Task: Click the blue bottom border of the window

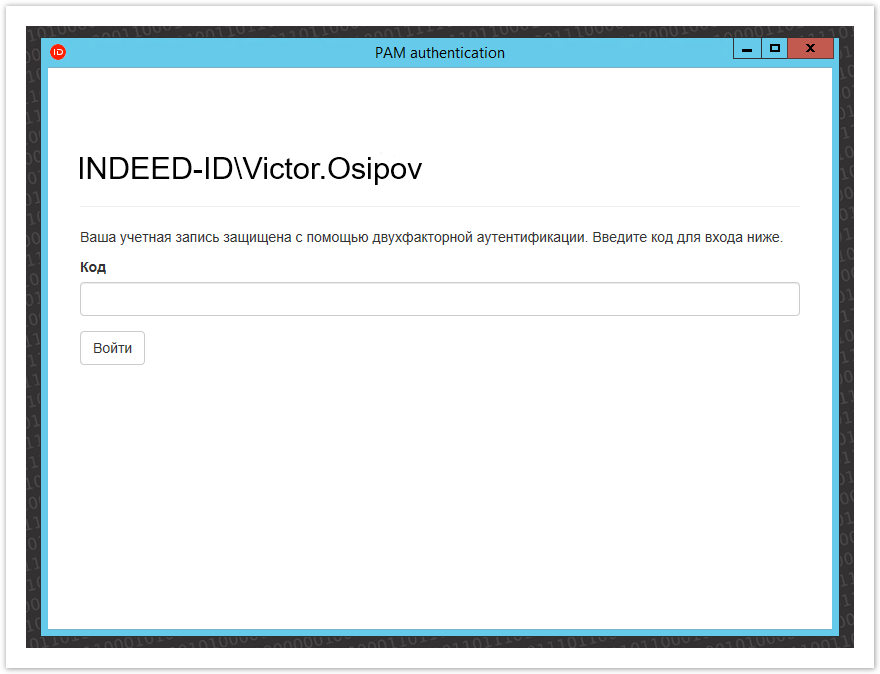Action: pos(439,632)
